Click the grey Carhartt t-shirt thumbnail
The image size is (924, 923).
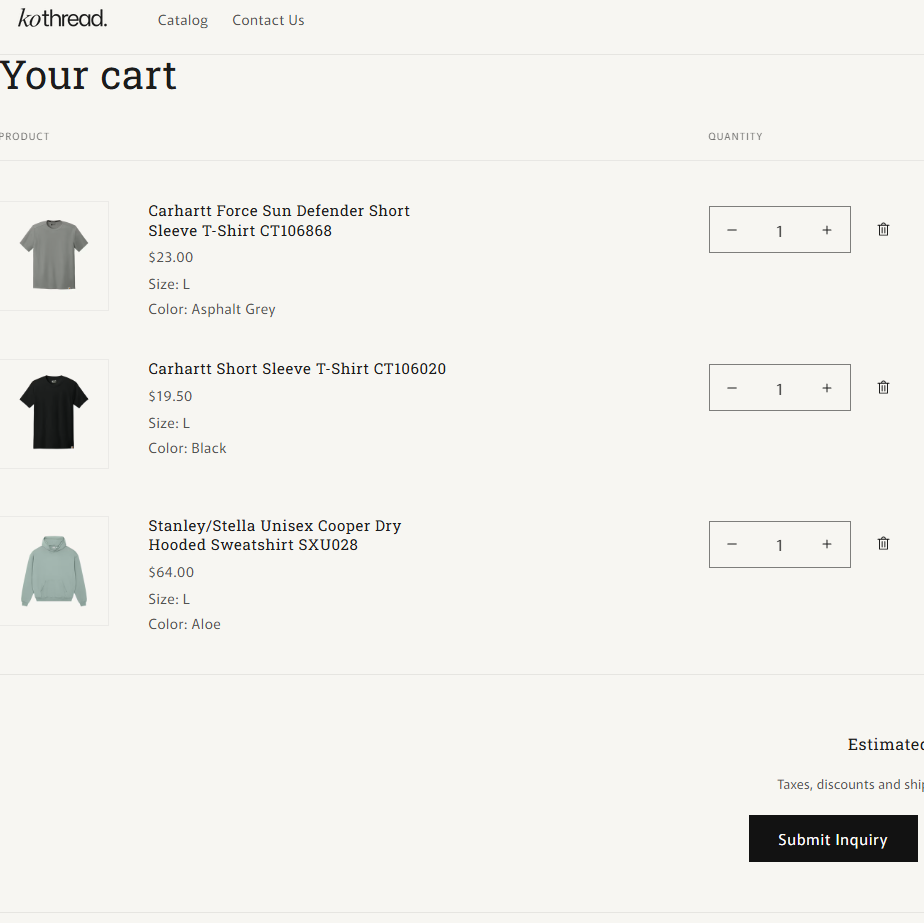click(54, 255)
